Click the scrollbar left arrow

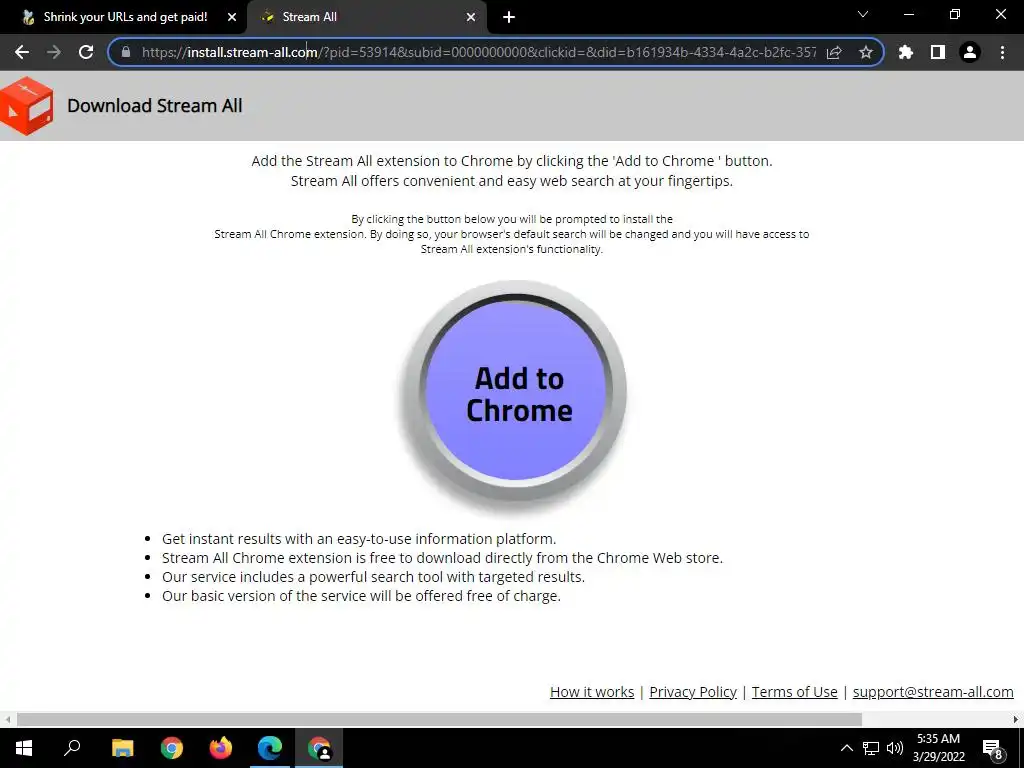pyautogui.click(x=7, y=720)
